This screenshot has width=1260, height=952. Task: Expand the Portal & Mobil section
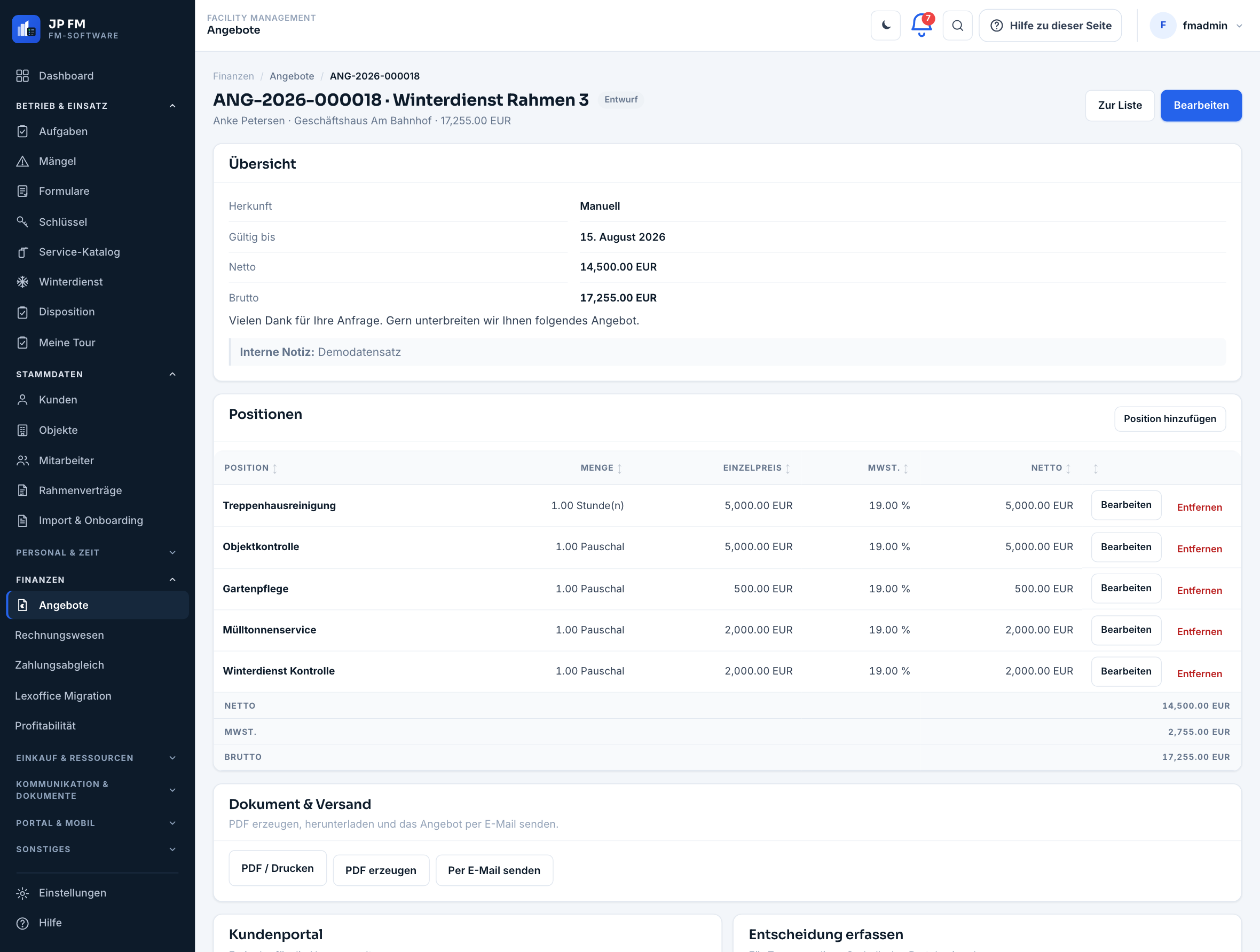172,823
